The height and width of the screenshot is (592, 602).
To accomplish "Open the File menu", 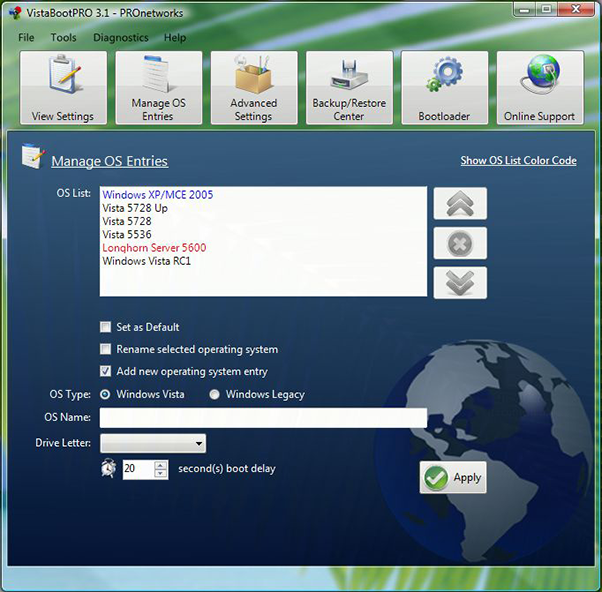I will (26, 38).
